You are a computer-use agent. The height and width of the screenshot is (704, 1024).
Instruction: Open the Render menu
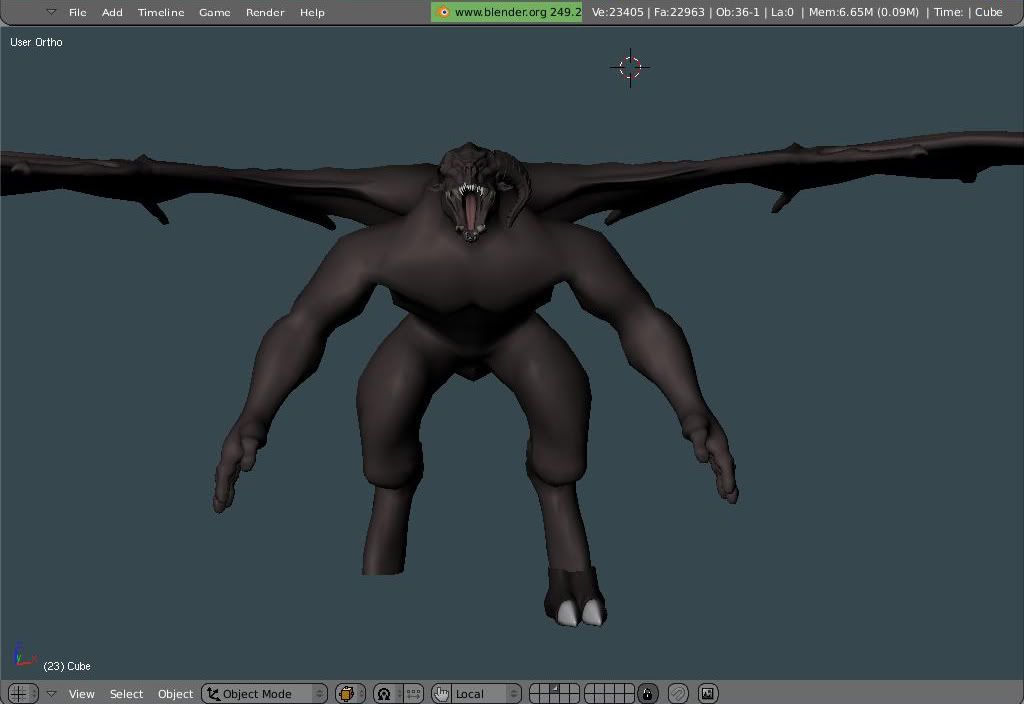tap(265, 12)
